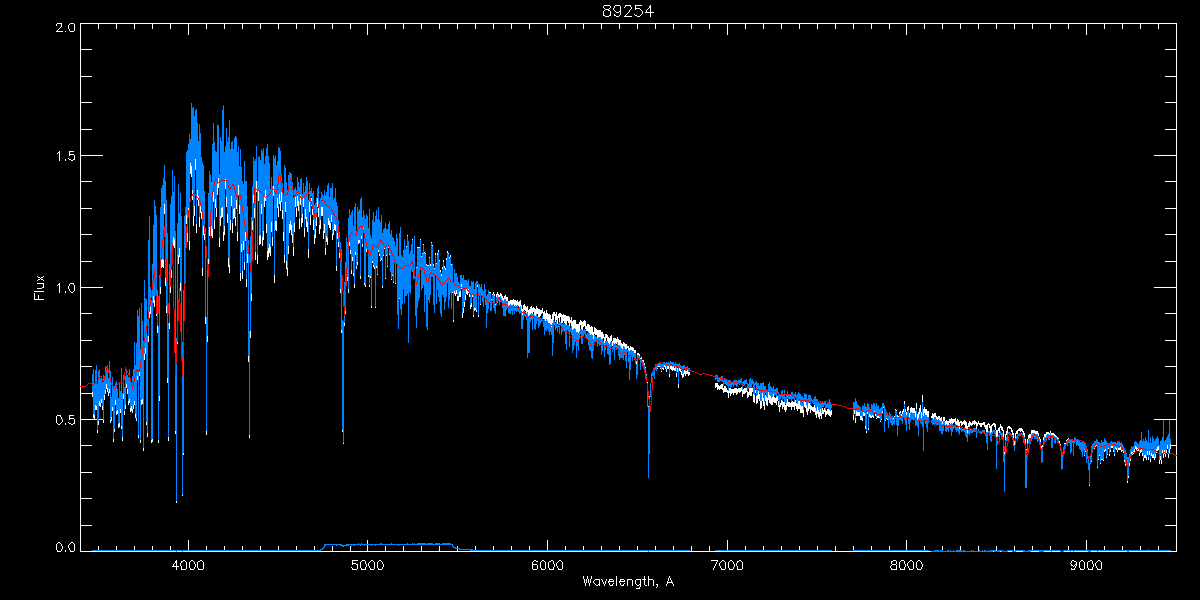Select the Flux y-axis label
The height and width of the screenshot is (600, 1200).
point(40,287)
